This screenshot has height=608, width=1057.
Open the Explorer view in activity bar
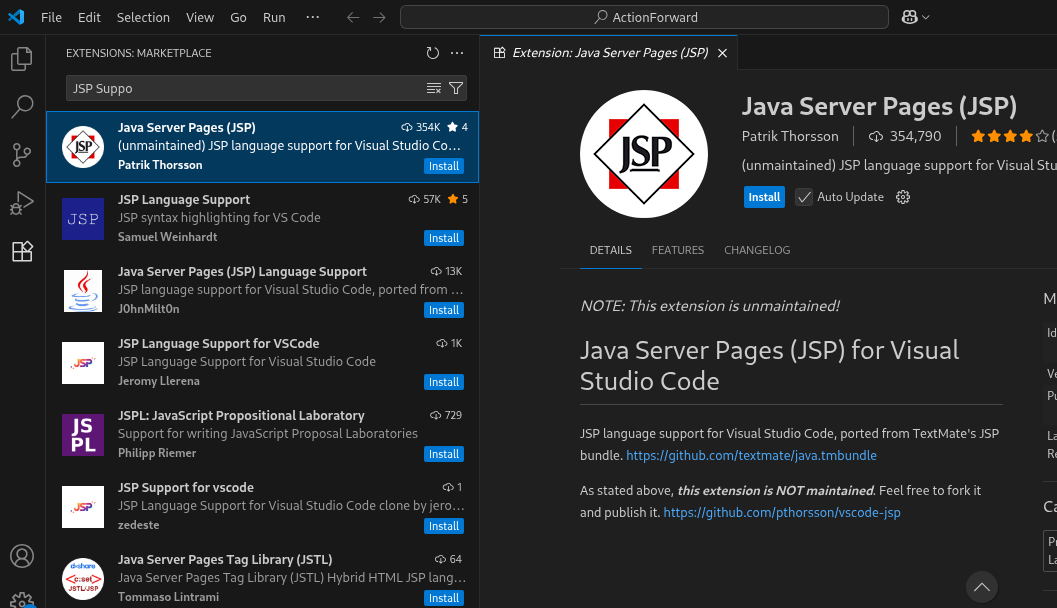pyautogui.click(x=22, y=59)
